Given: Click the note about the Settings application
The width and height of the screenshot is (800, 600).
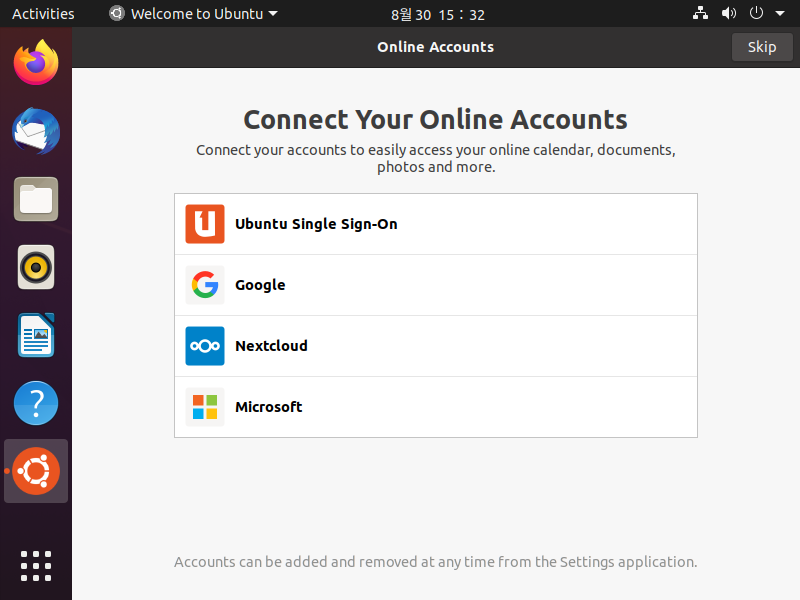Looking at the screenshot, I should point(436,562).
